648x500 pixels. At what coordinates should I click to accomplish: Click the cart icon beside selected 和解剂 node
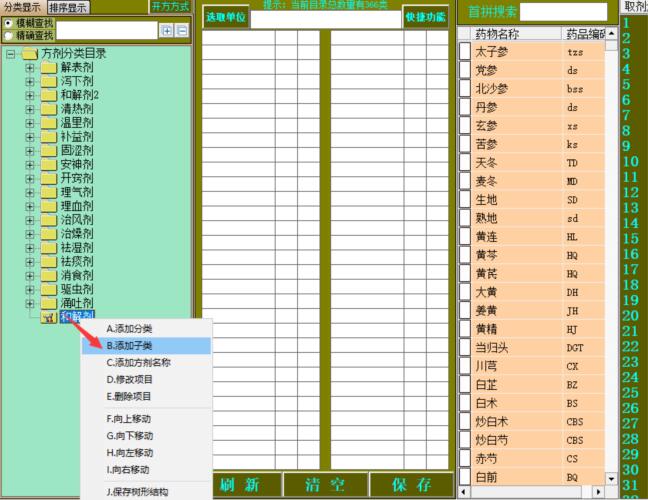pyautogui.click(x=47, y=318)
